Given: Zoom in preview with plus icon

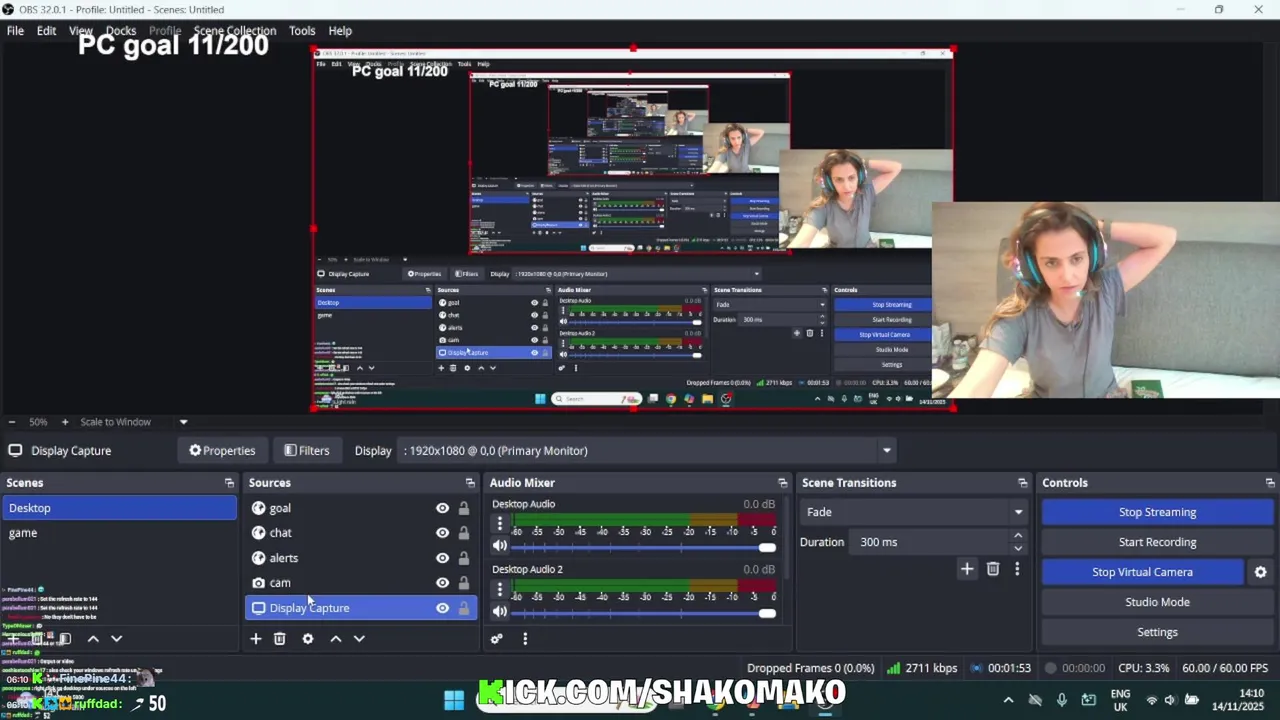Looking at the screenshot, I should 65,422.
